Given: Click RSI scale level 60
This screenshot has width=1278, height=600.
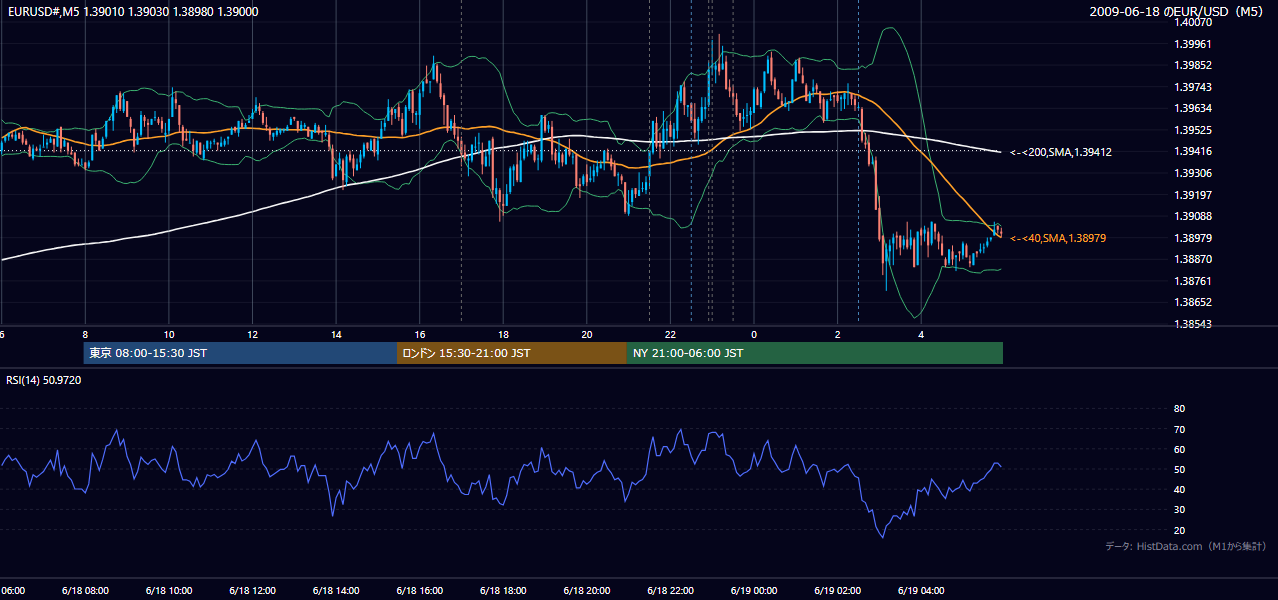Looking at the screenshot, I should point(1179,449).
